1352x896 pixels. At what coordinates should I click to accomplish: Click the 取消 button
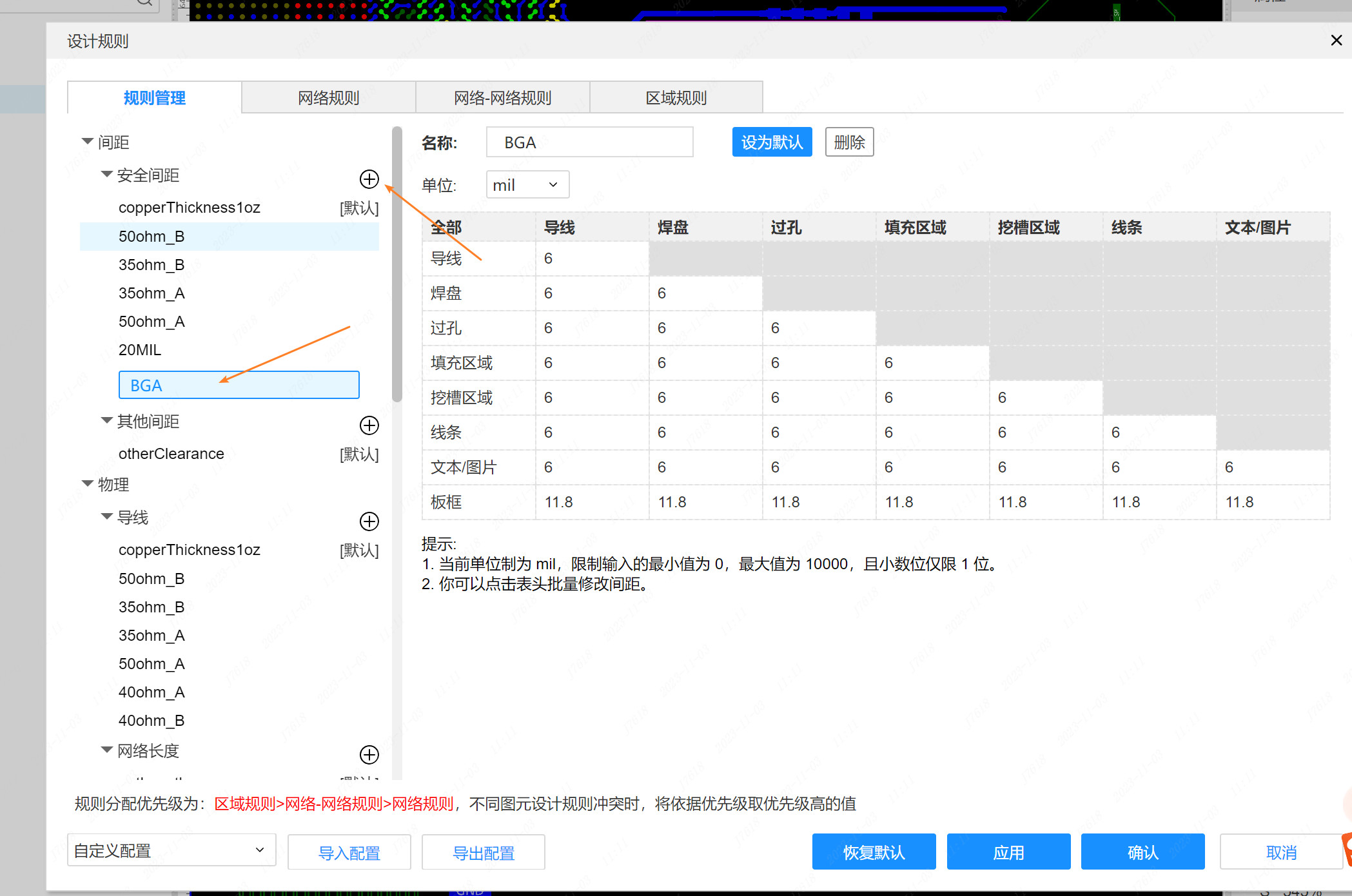(x=1281, y=852)
